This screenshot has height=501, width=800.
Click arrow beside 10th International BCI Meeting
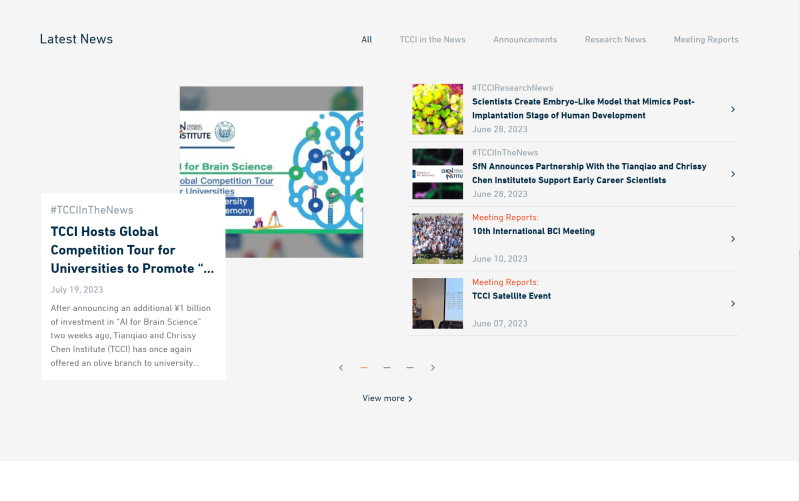[733, 239]
